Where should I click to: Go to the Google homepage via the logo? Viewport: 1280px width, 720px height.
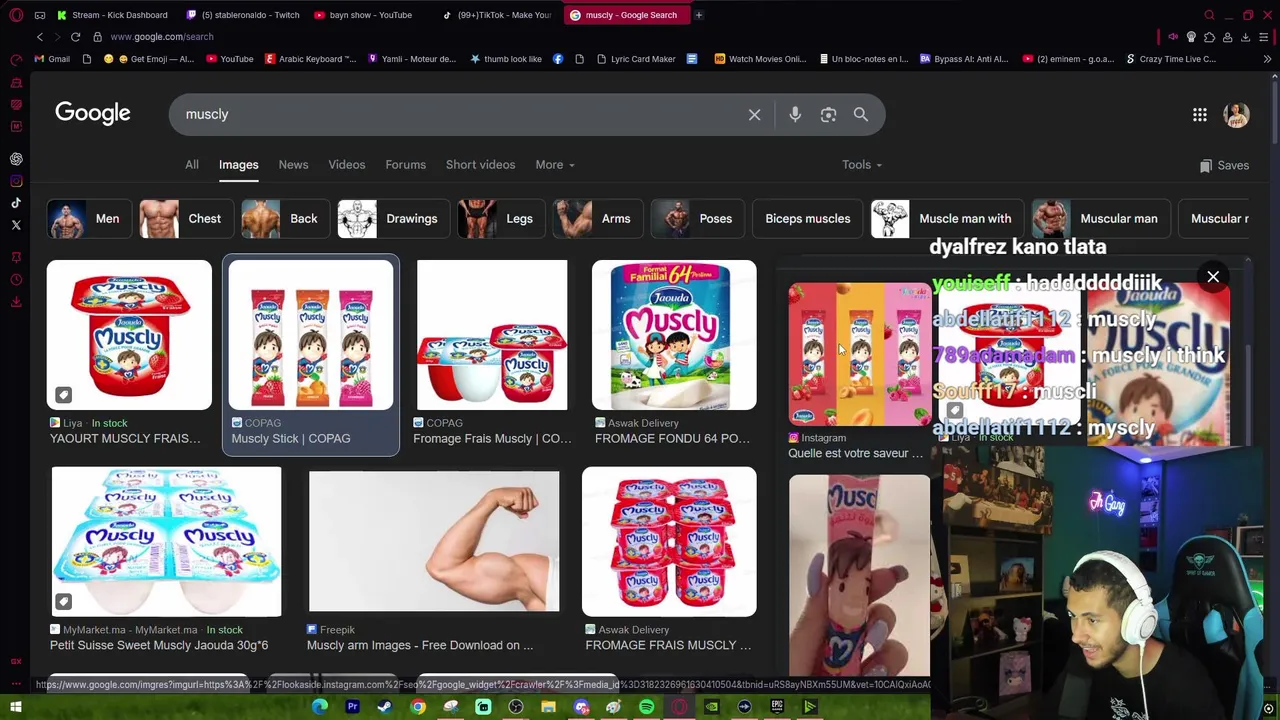[93, 113]
